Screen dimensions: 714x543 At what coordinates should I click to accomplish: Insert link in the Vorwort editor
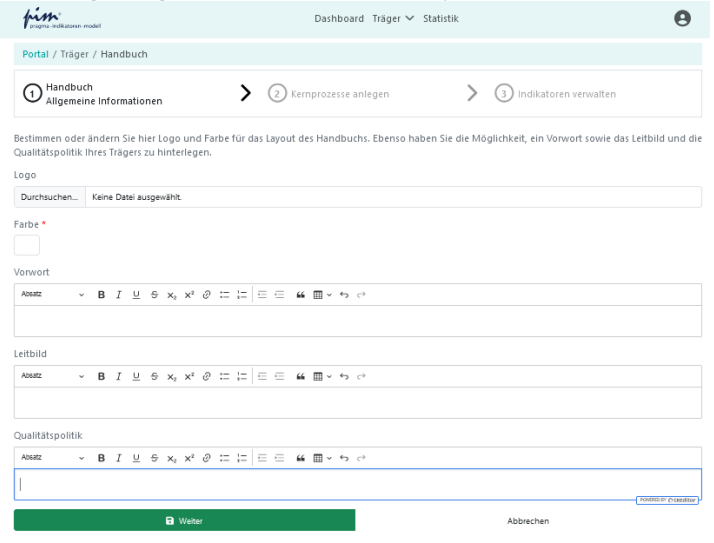point(206,295)
